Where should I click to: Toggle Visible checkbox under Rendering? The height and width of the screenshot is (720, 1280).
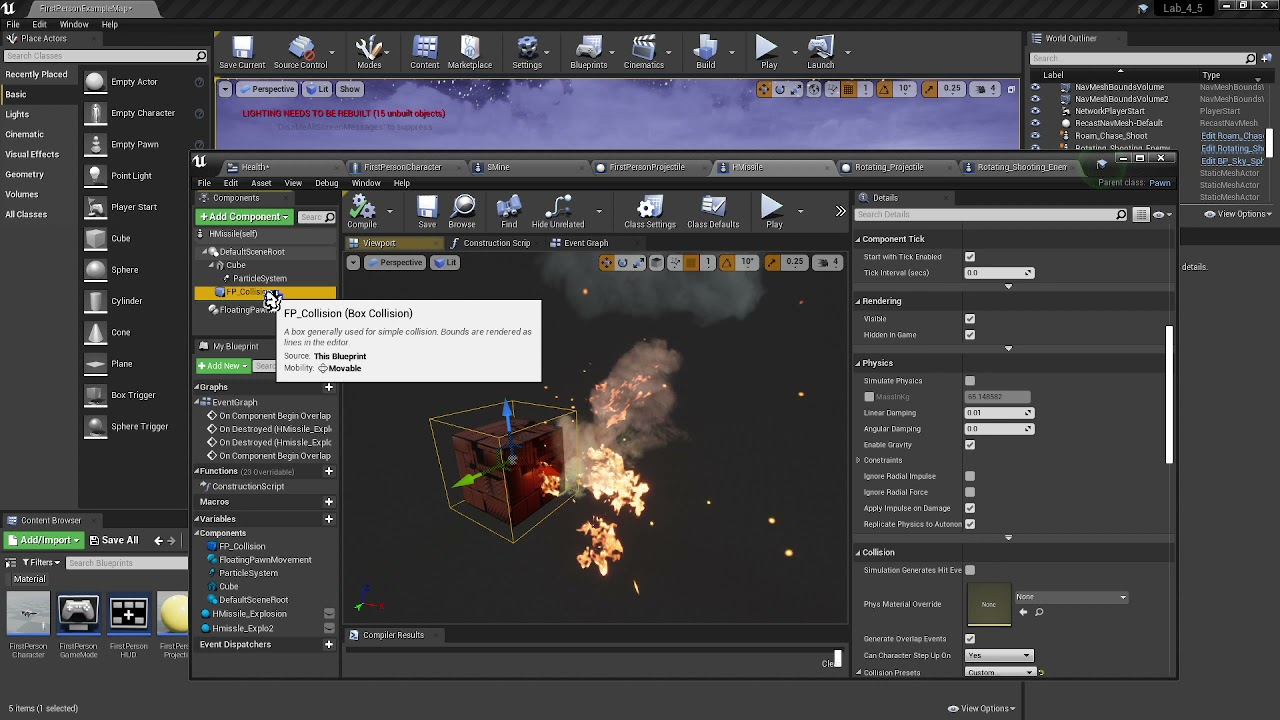pos(970,319)
